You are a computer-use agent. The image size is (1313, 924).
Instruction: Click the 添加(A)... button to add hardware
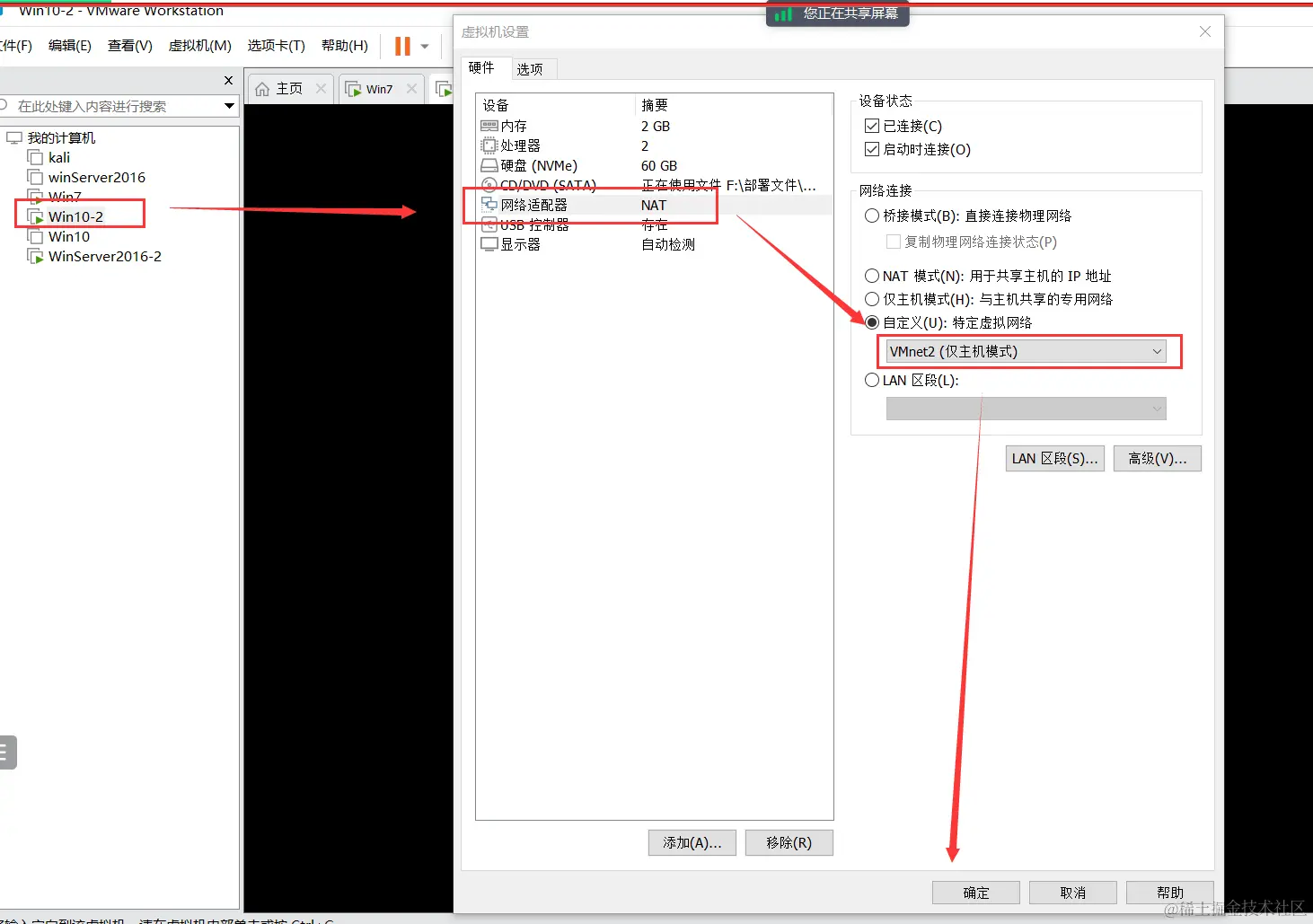pyautogui.click(x=692, y=842)
